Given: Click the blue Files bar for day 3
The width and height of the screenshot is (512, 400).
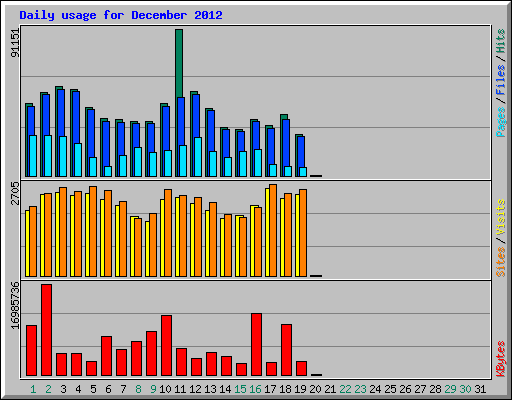Looking at the screenshot, I should point(61,113).
